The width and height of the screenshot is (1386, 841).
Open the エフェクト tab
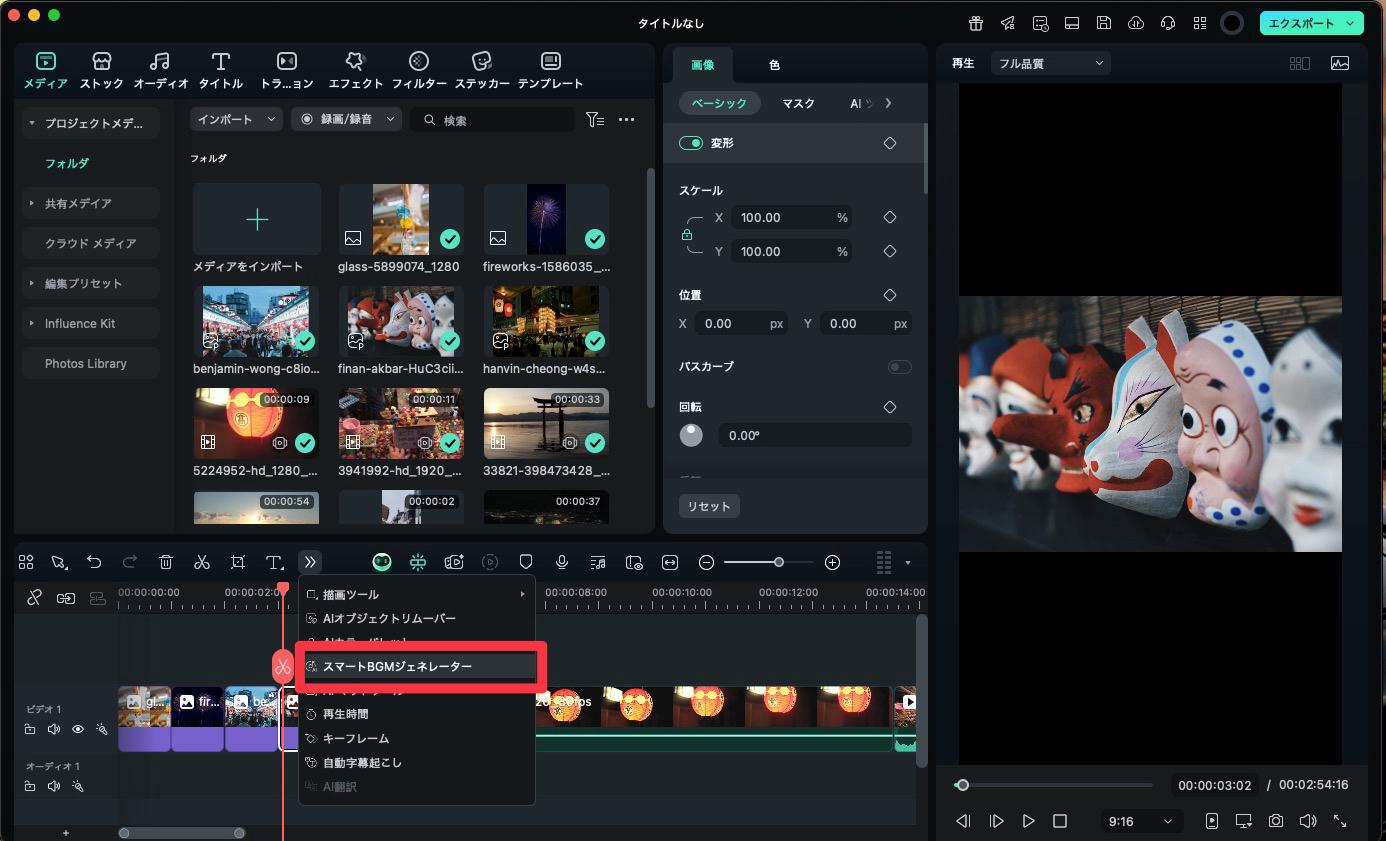tap(355, 70)
